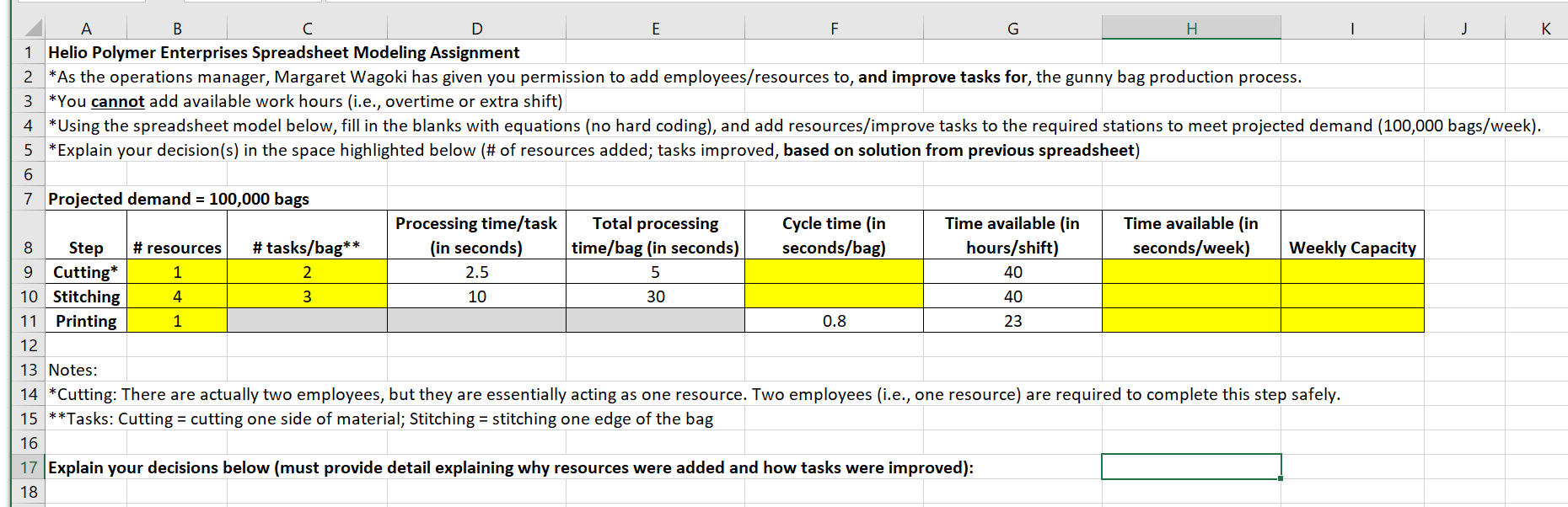Select column C header
This screenshot has height=507, width=1568.
pos(308,29)
